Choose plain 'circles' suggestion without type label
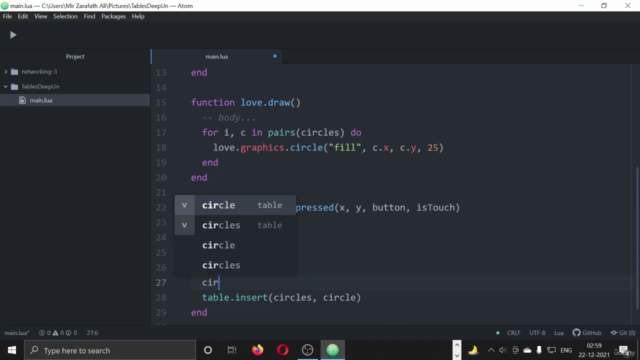 [x=235, y=265]
